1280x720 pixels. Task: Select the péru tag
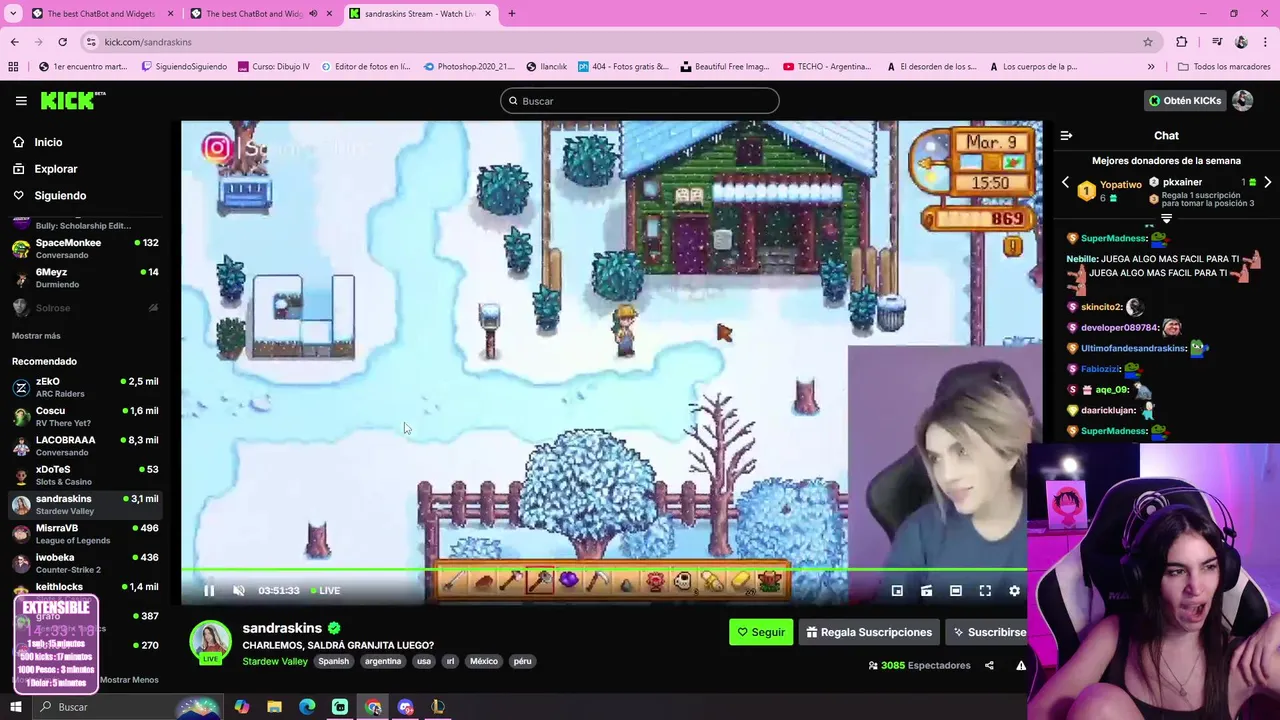(523, 661)
